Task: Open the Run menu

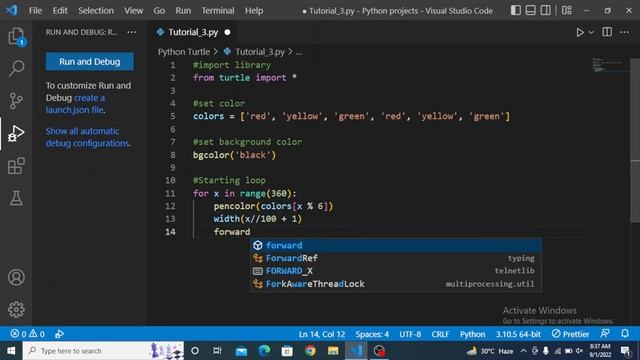Action: click(x=183, y=11)
